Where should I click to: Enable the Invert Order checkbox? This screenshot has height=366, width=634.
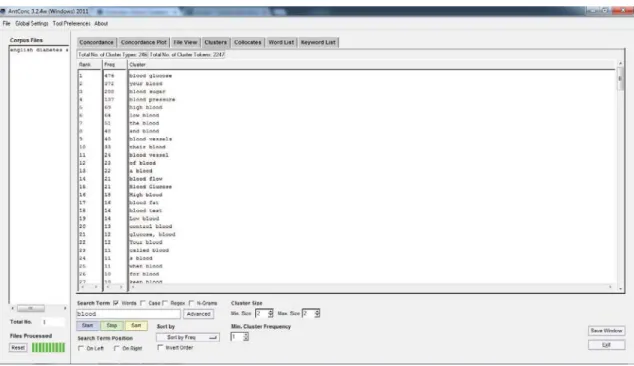pos(160,347)
